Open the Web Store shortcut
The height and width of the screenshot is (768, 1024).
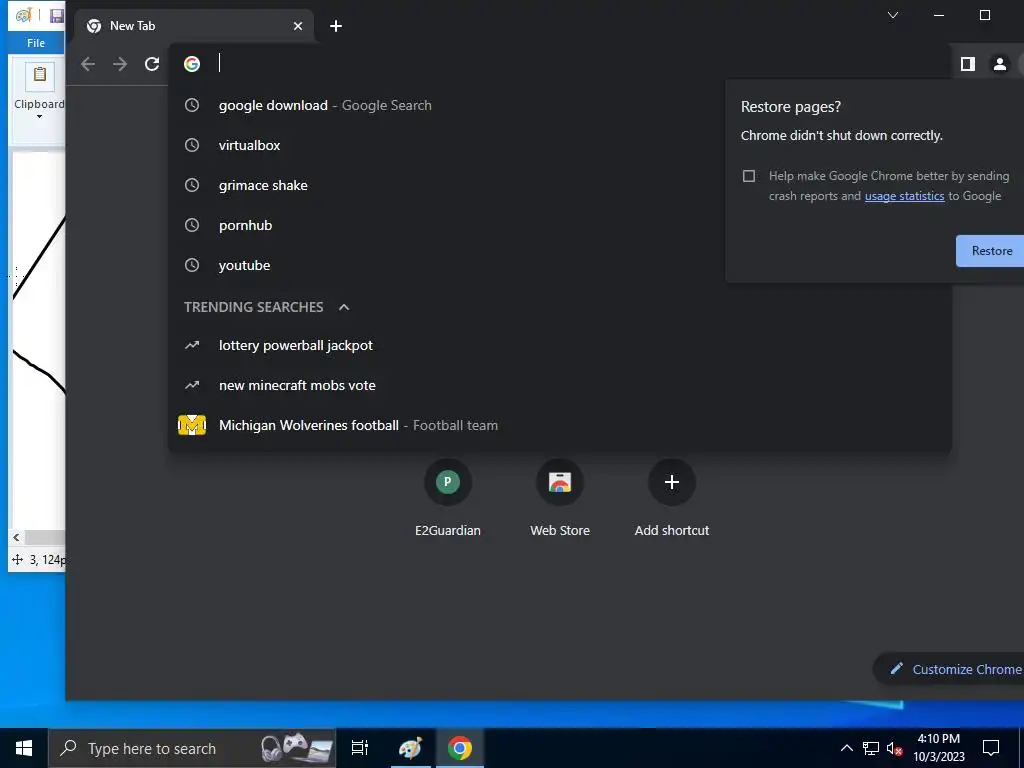point(560,498)
